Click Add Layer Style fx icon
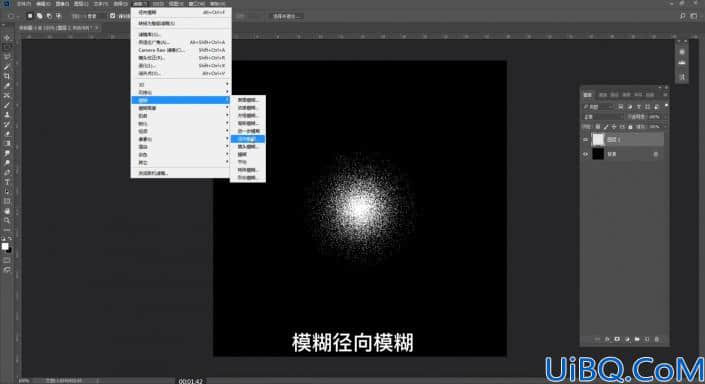Viewport: 705px width, 384px height. [607, 339]
